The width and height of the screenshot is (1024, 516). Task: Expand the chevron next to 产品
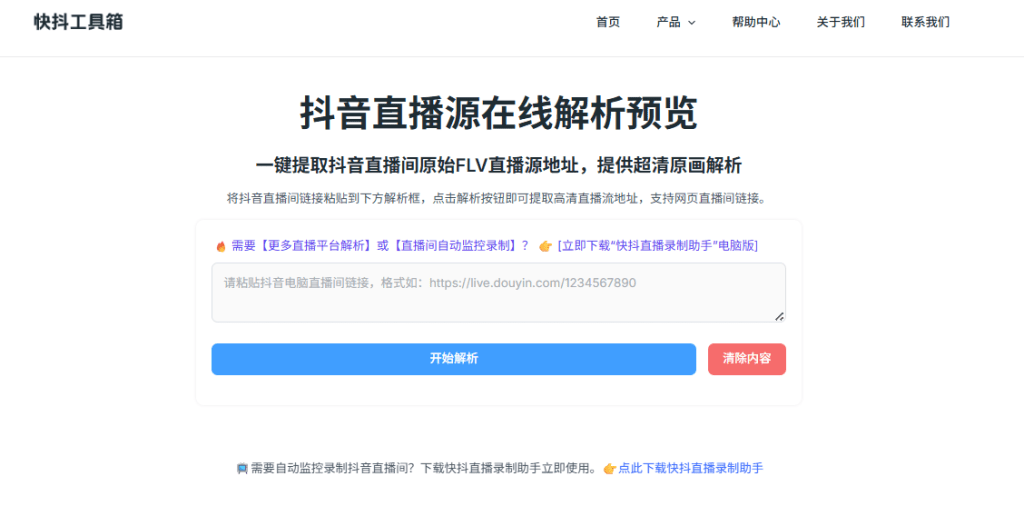[x=692, y=23]
